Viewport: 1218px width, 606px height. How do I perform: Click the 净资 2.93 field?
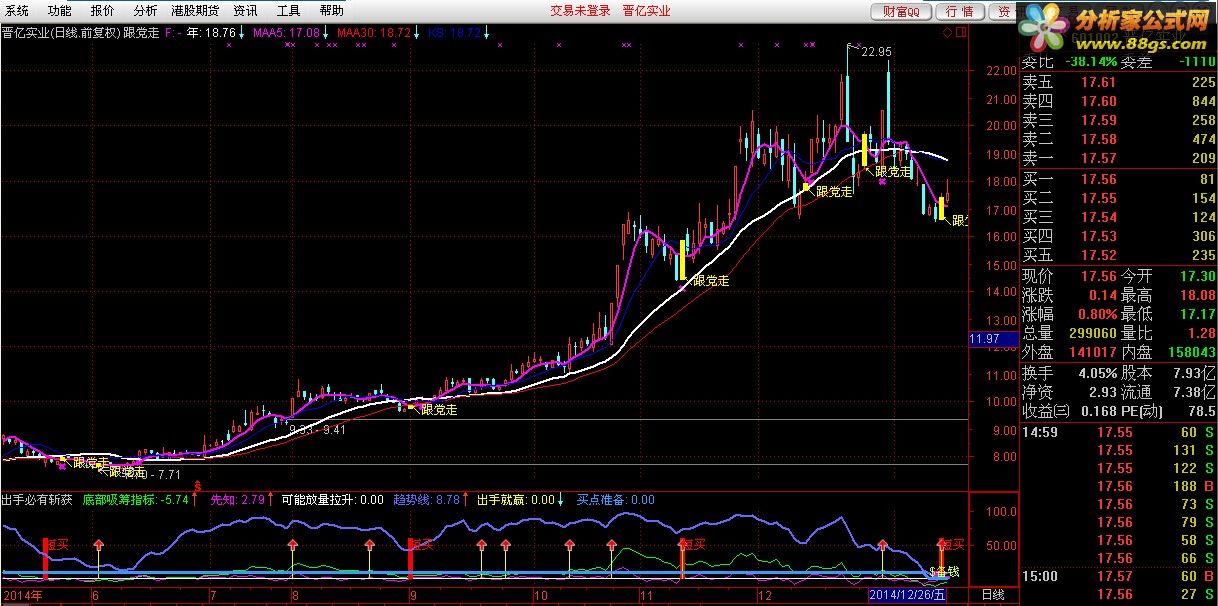click(x=1068, y=392)
